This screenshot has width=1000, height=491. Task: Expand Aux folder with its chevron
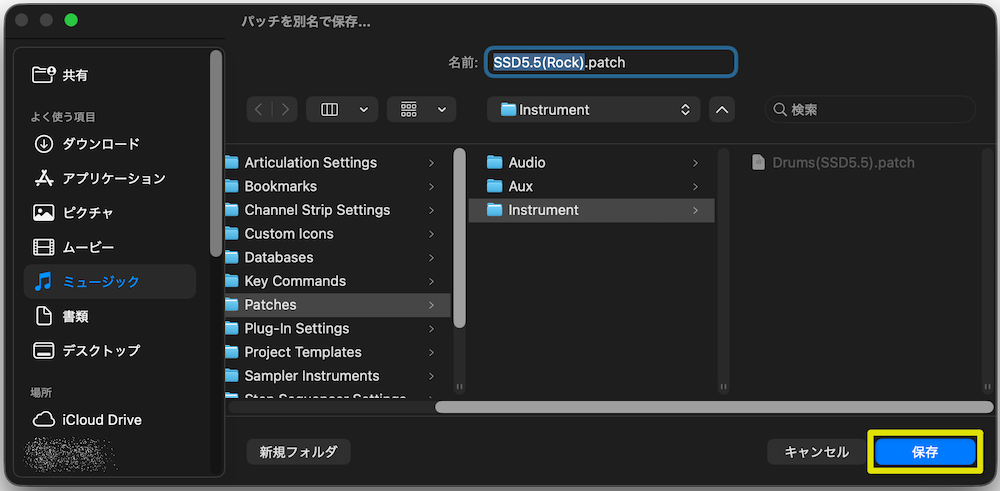[695, 186]
